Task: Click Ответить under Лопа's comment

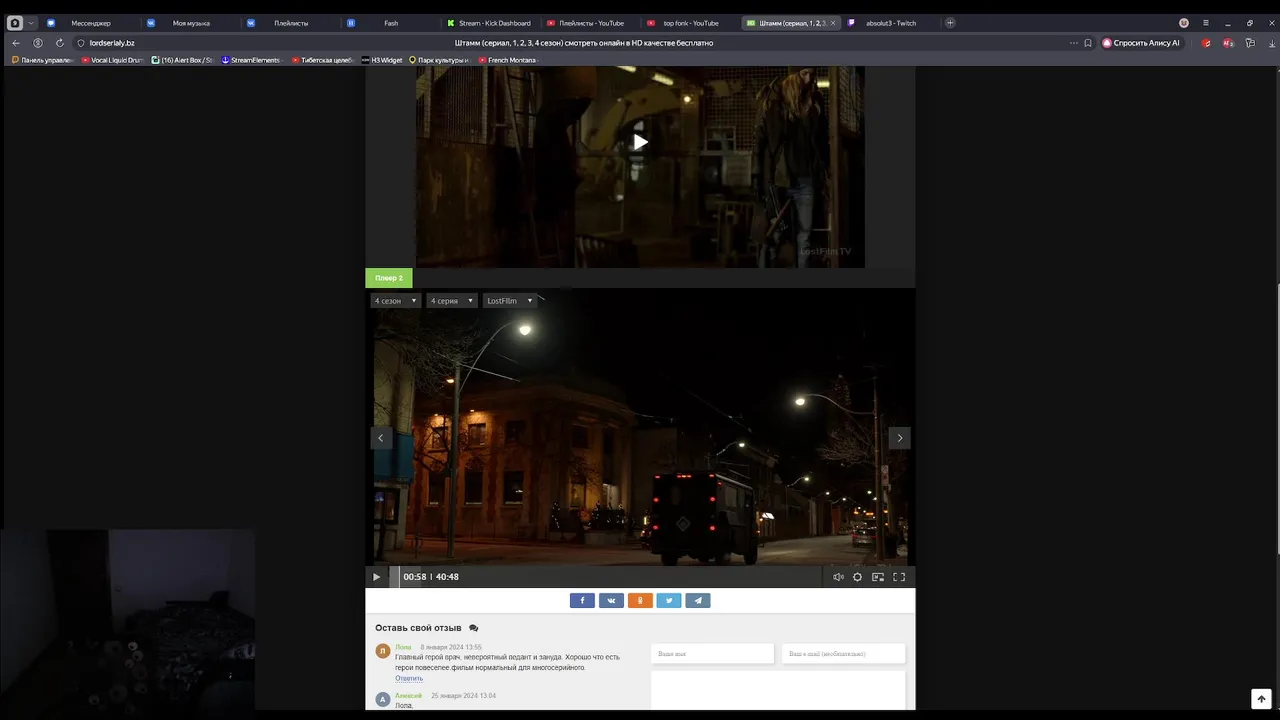Action: 409,678
